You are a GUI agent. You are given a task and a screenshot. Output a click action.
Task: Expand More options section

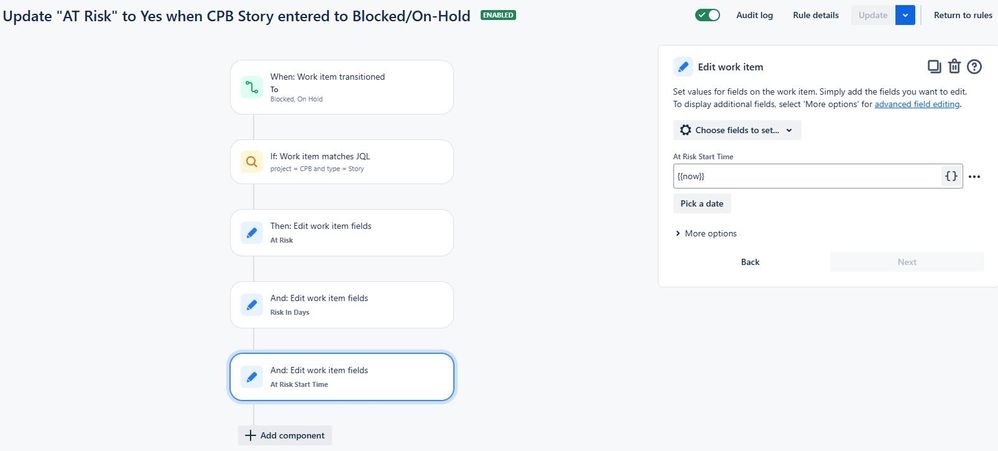(706, 233)
